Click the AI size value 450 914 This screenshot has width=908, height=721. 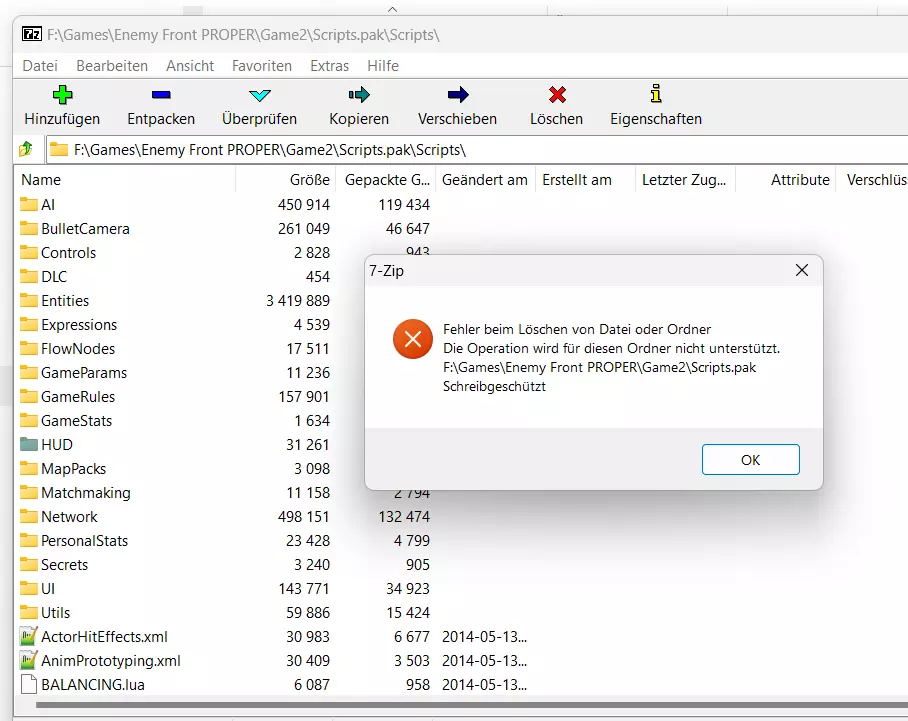[x=303, y=205]
